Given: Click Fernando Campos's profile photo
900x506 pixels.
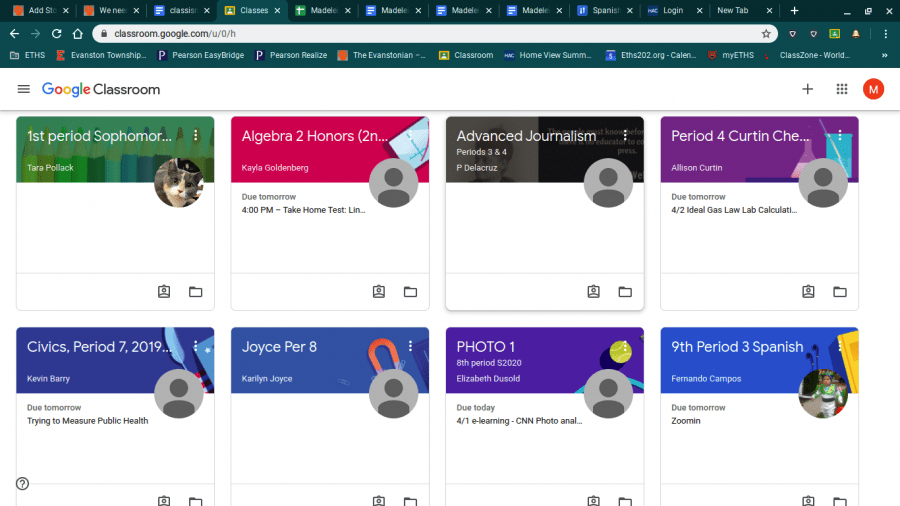Looking at the screenshot, I should [x=823, y=394].
